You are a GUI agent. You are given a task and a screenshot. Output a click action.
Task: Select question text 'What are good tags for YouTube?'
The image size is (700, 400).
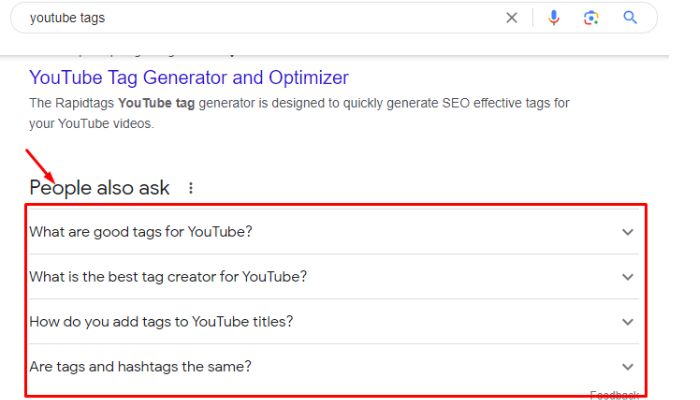point(141,232)
